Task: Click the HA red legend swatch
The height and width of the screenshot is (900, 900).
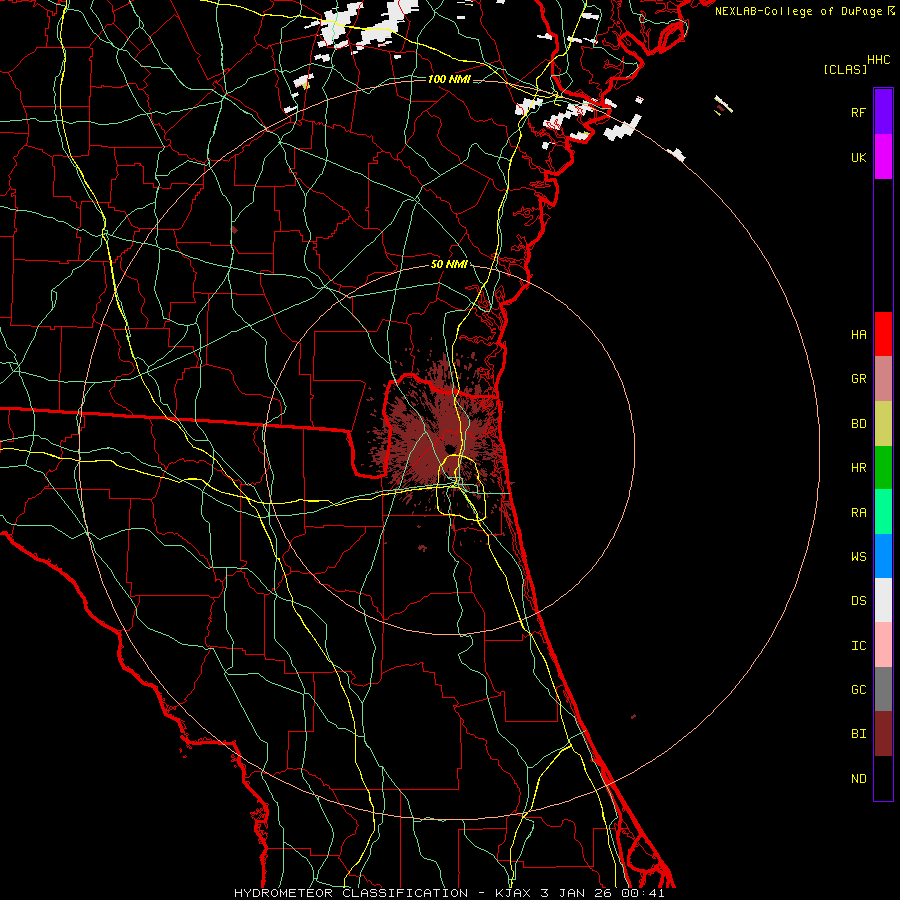Action: click(883, 334)
